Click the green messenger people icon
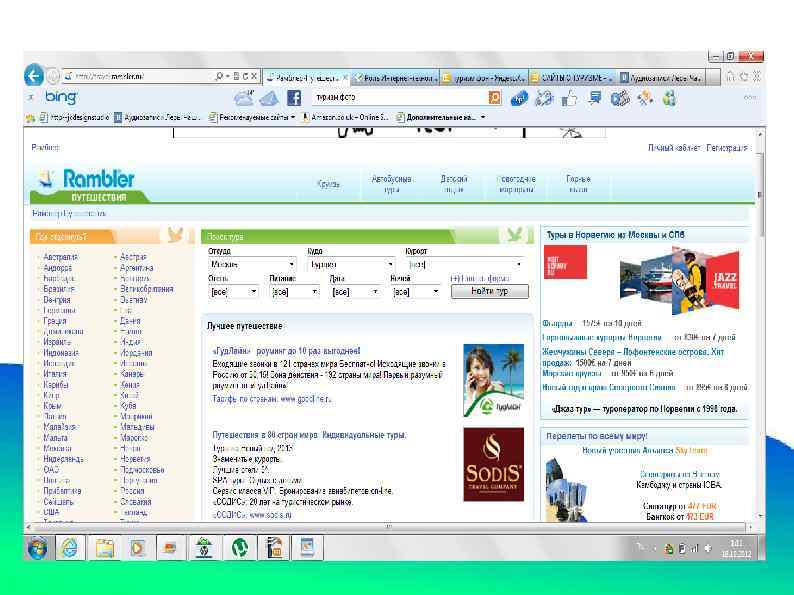The image size is (794, 595). tap(669, 98)
